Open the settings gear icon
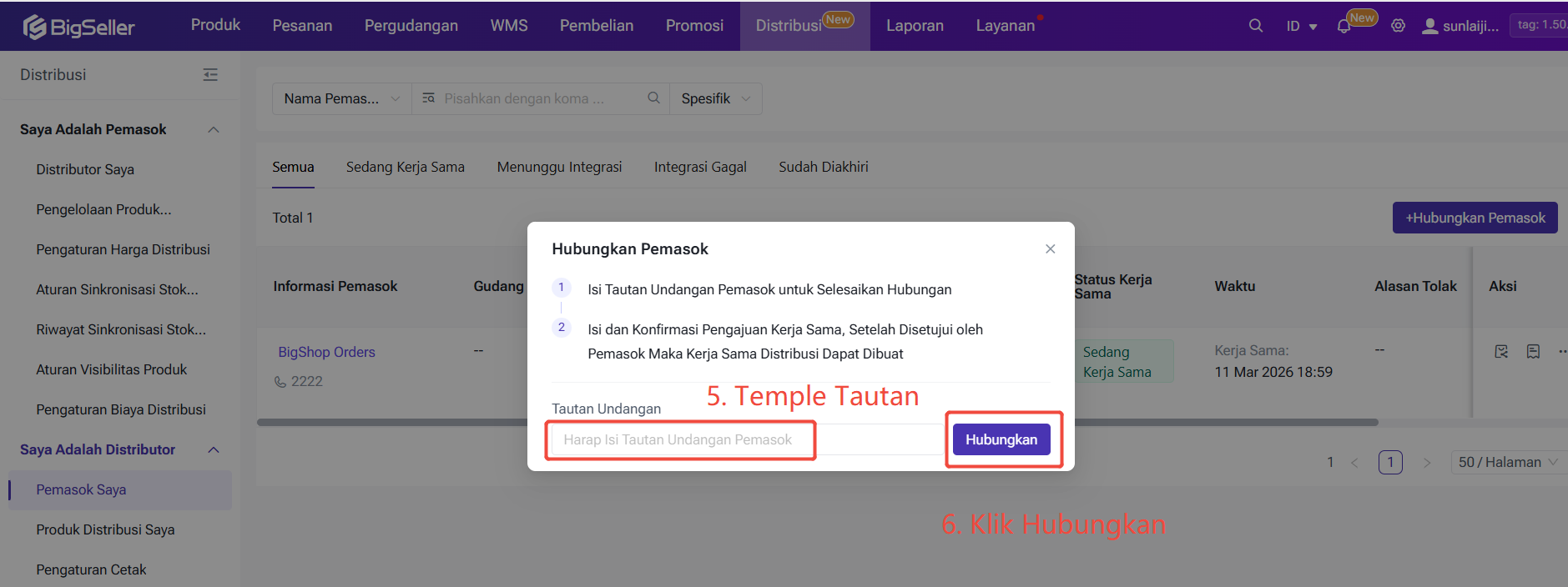Screen dimensions: 1568x587 click(x=1398, y=26)
